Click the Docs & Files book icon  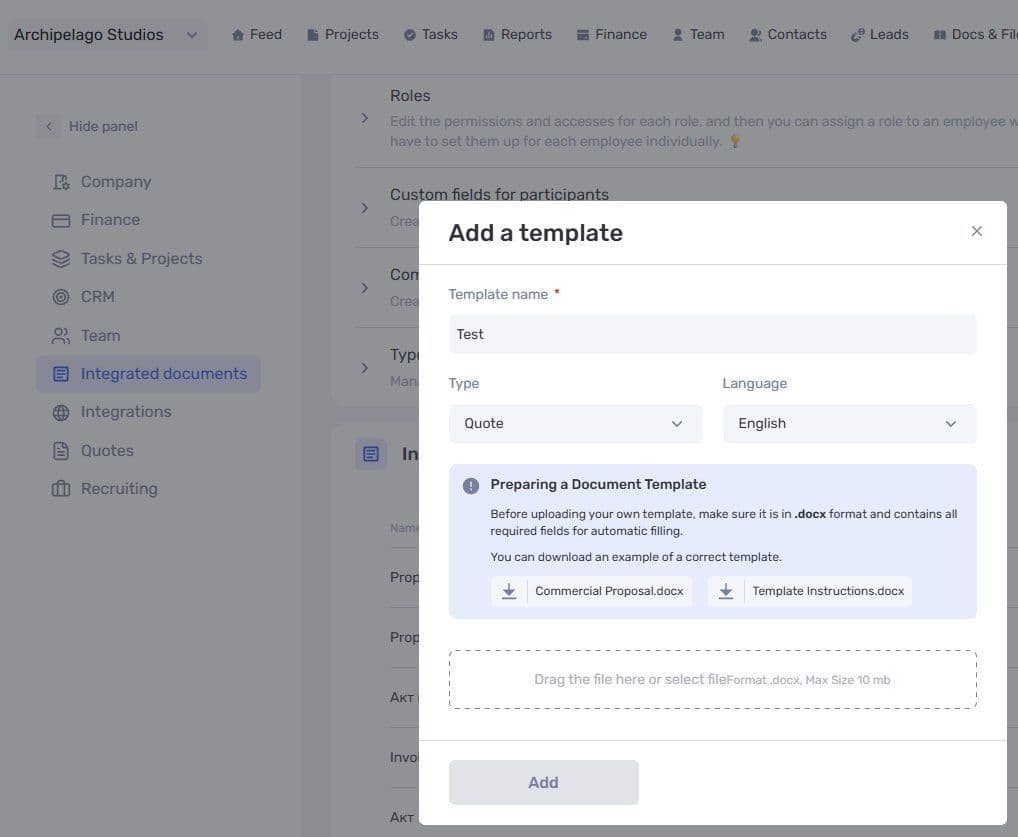(939, 35)
